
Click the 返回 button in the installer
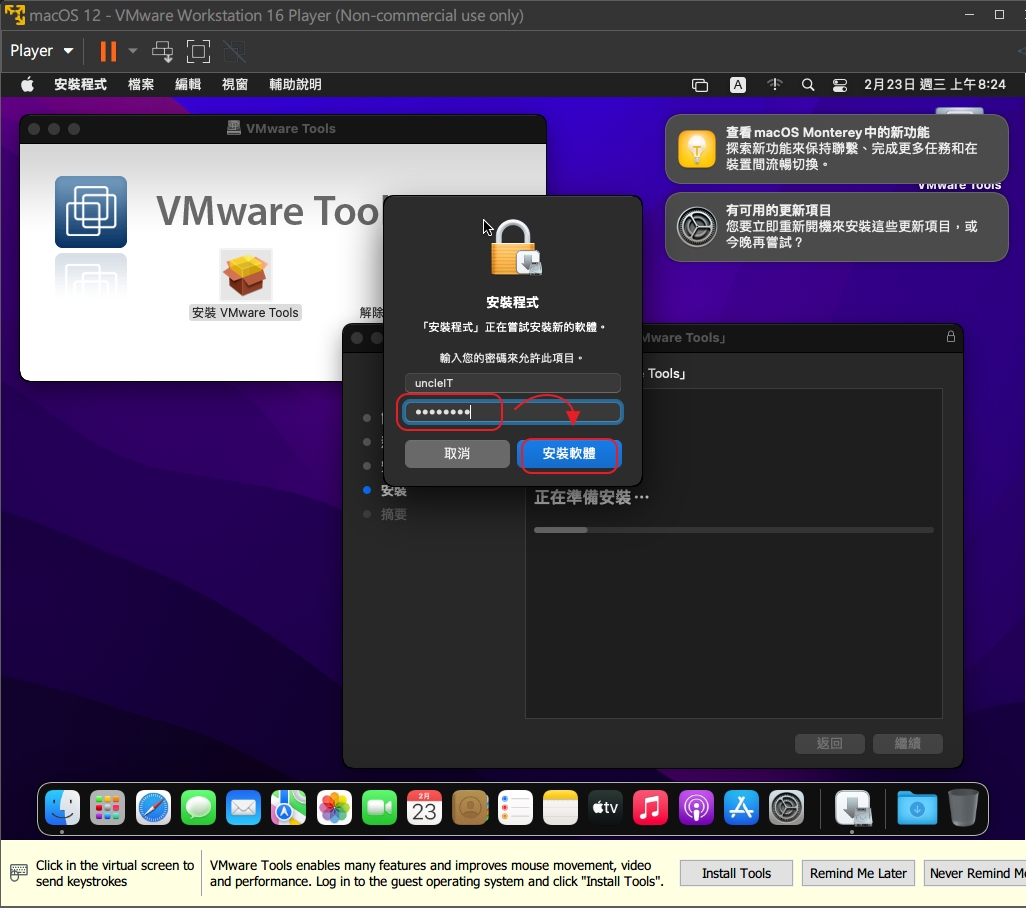(x=830, y=744)
